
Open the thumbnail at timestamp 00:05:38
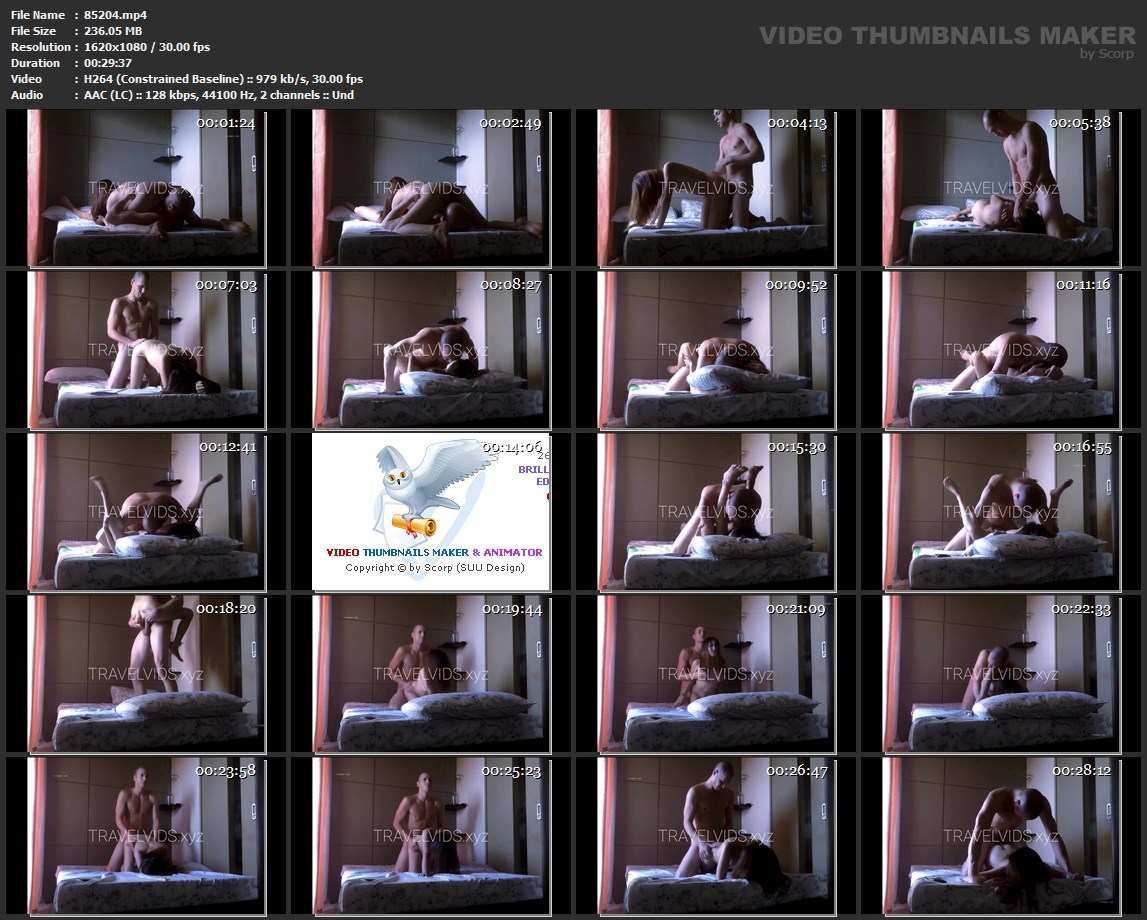pyautogui.click(x=1001, y=188)
